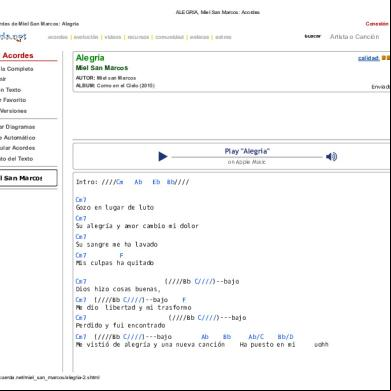The image size is (391, 391).
Task: Click the "buscar" search label
Action: pyautogui.click(x=313, y=36)
